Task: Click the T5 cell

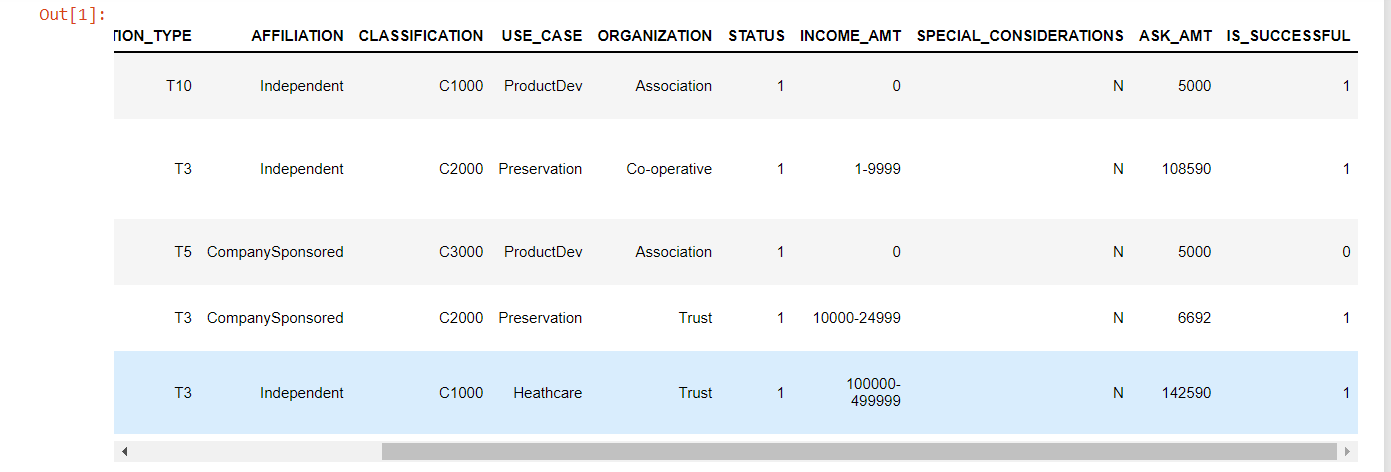Action: point(183,252)
